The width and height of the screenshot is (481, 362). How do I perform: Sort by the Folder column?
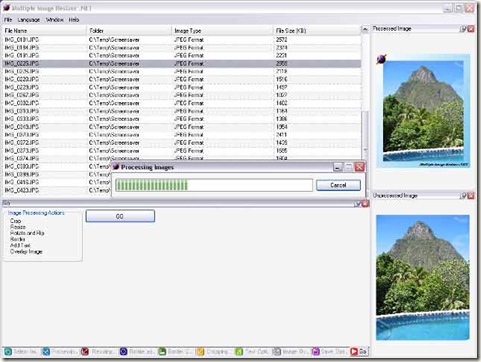point(129,31)
